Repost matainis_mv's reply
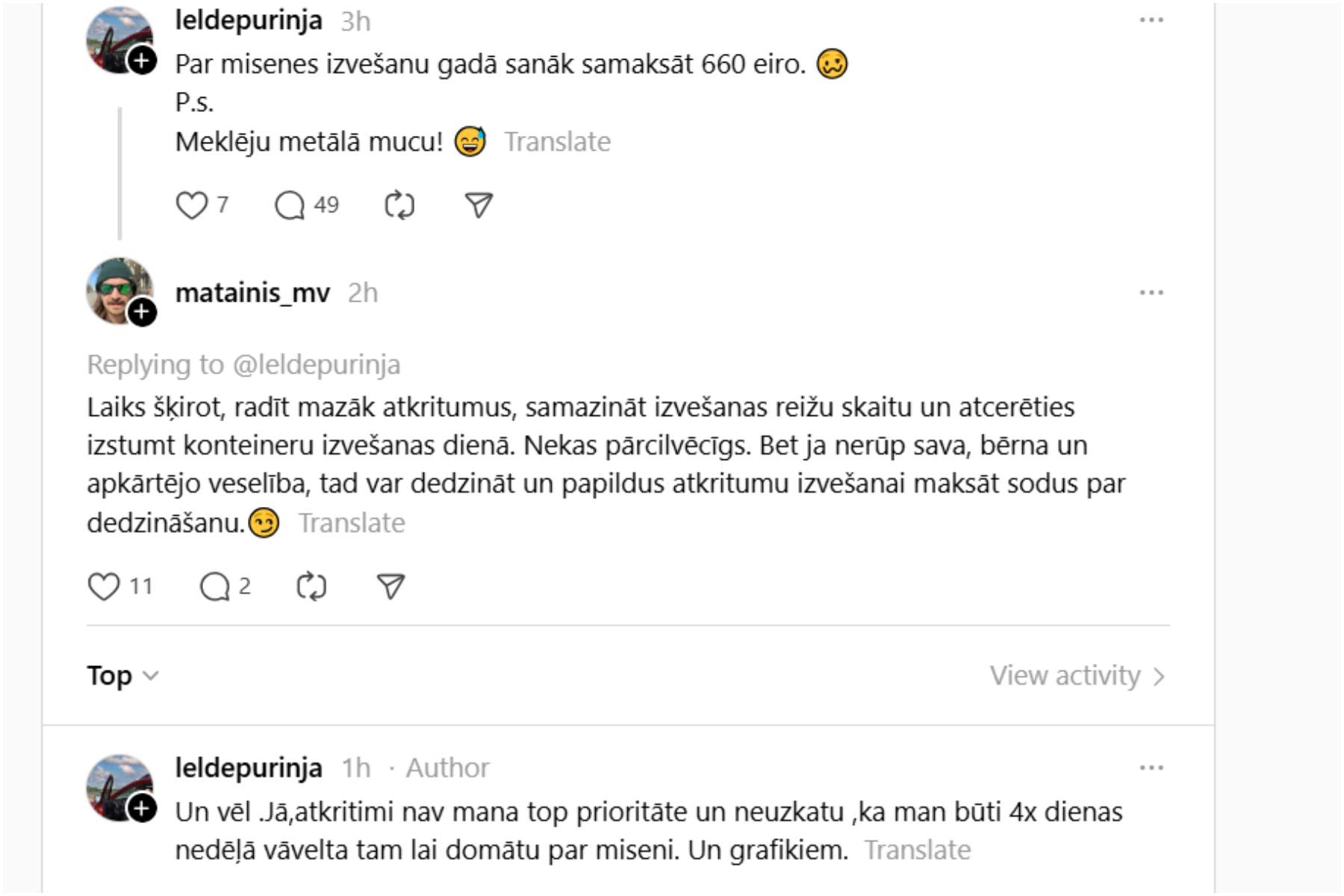This screenshot has height=896, width=1344. (x=311, y=587)
